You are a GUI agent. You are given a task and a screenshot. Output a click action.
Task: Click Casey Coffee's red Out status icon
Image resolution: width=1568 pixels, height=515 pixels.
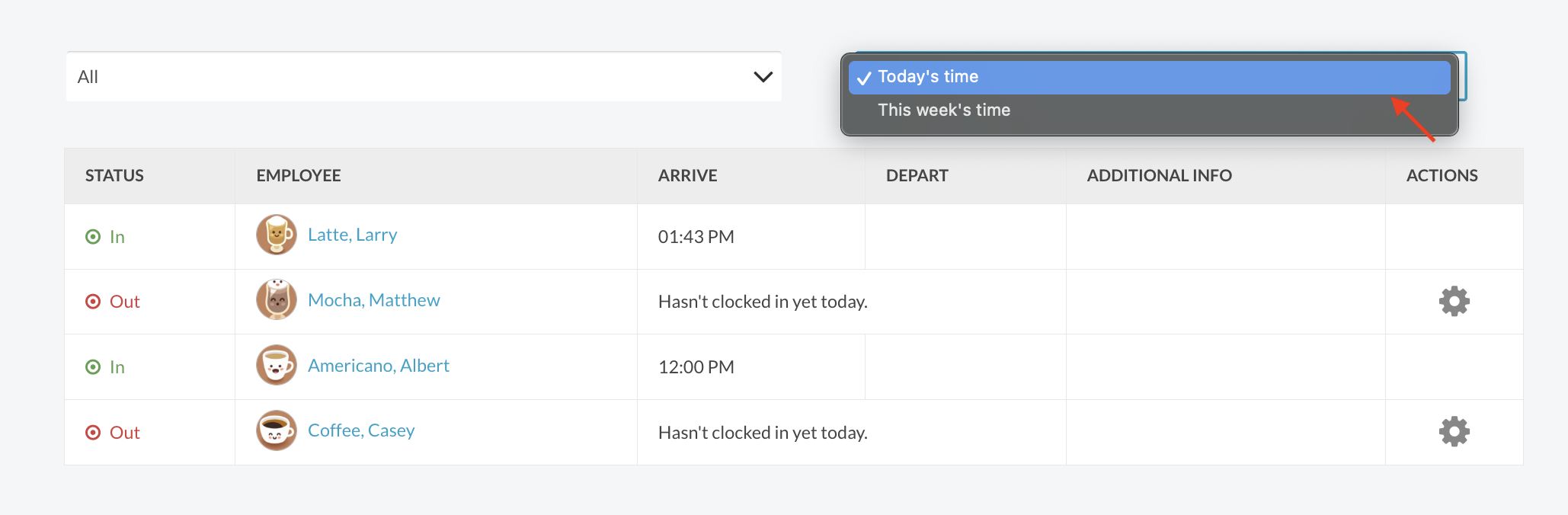point(93,433)
